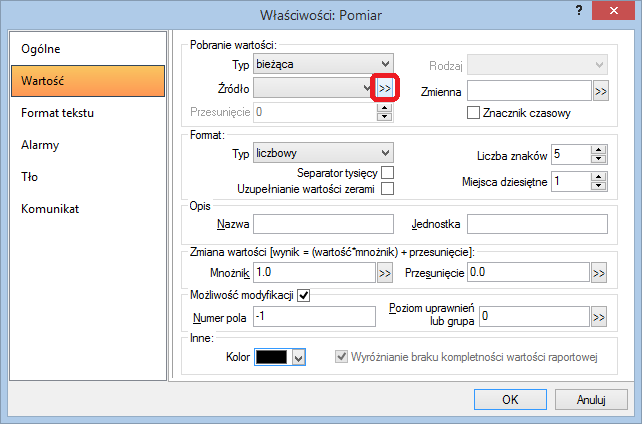642x424 pixels.
Task: Switch to the Ogólne tab
Action: [x=88, y=49]
